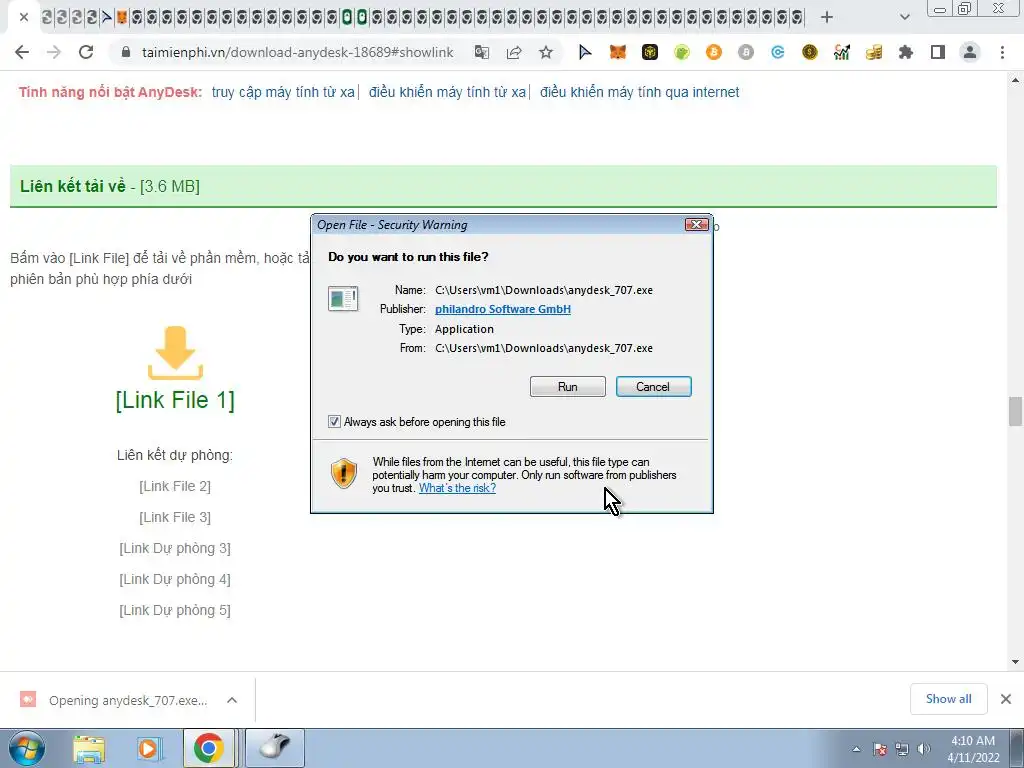The height and width of the screenshot is (768, 1024).
Task: Click the [Link File 3] backup link
Action: pos(175,517)
